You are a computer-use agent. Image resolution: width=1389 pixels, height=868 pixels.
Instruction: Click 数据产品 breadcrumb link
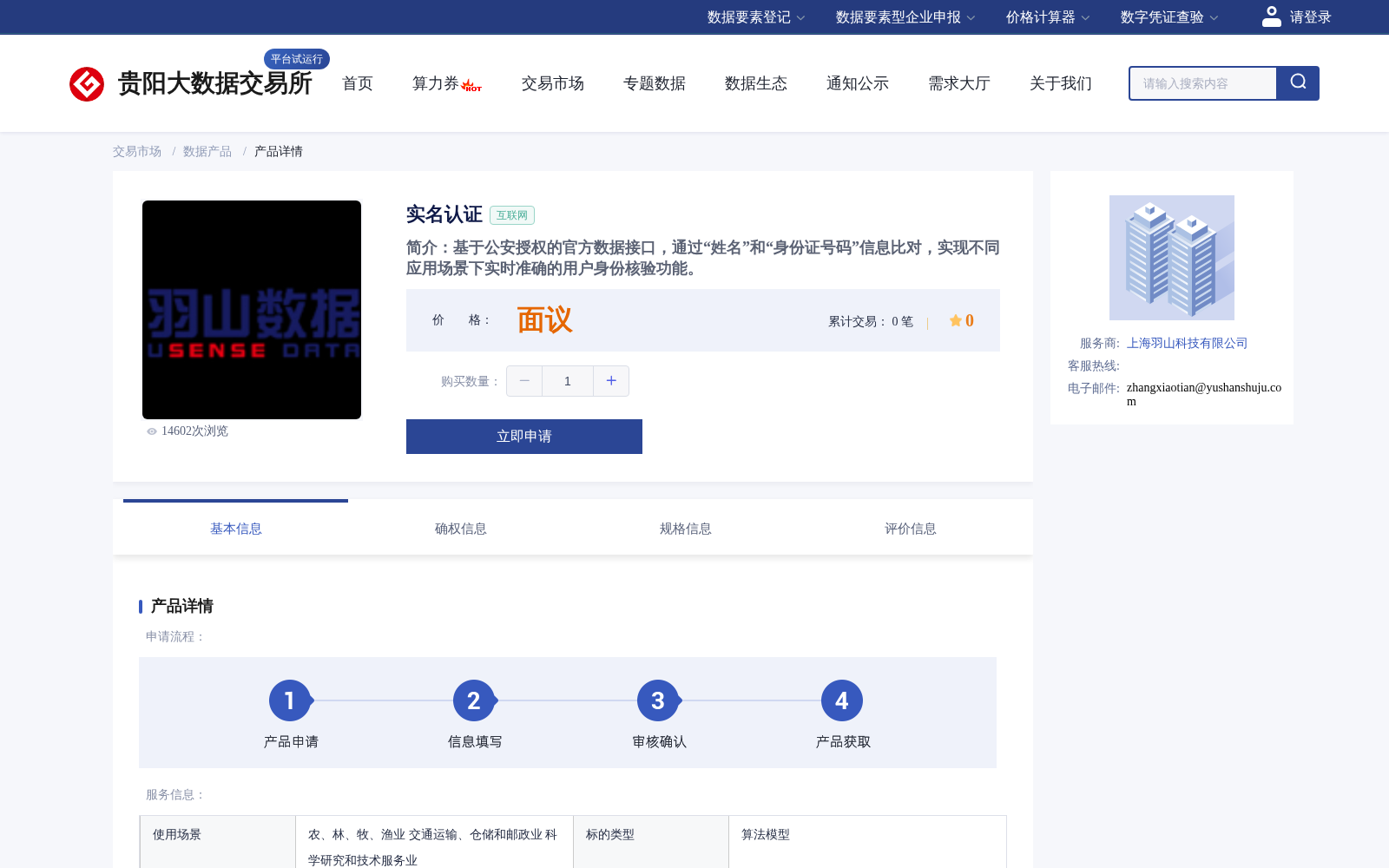pos(207,151)
